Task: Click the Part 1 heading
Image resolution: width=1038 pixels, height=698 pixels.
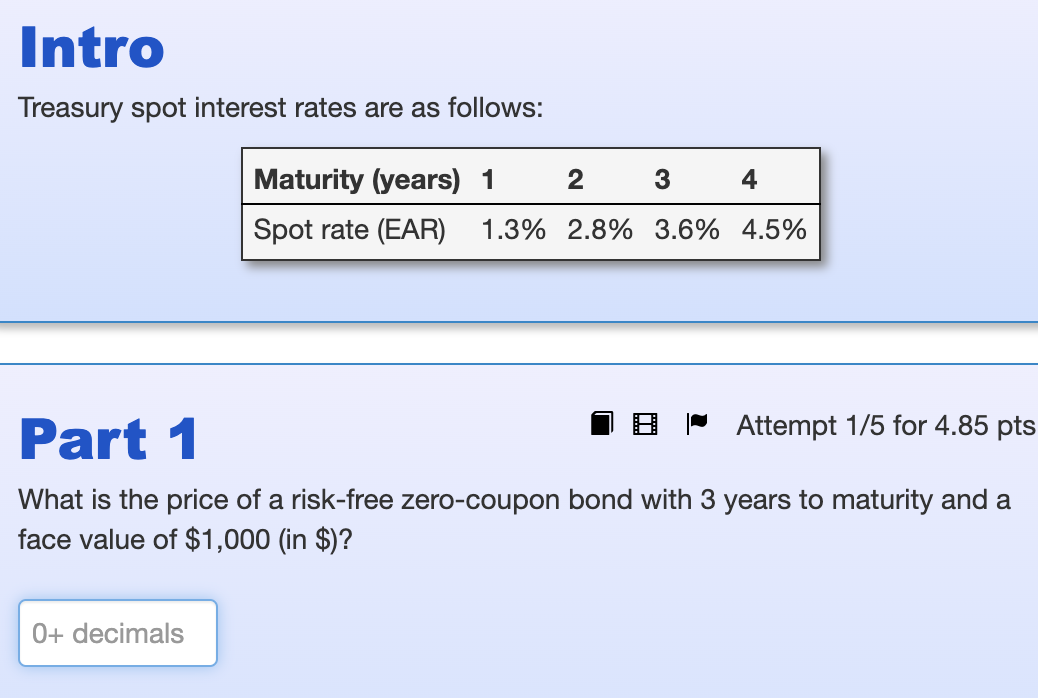Action: tap(108, 437)
